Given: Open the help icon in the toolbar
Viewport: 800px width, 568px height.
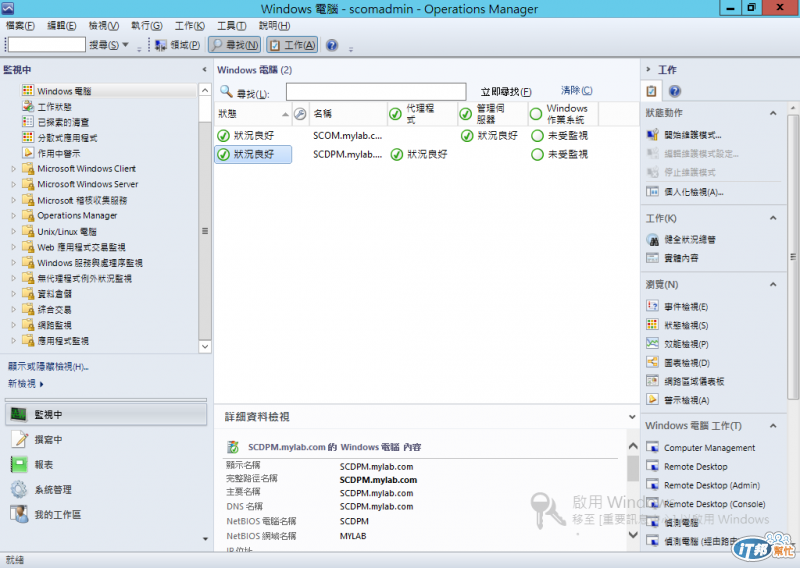Looking at the screenshot, I should (332, 45).
